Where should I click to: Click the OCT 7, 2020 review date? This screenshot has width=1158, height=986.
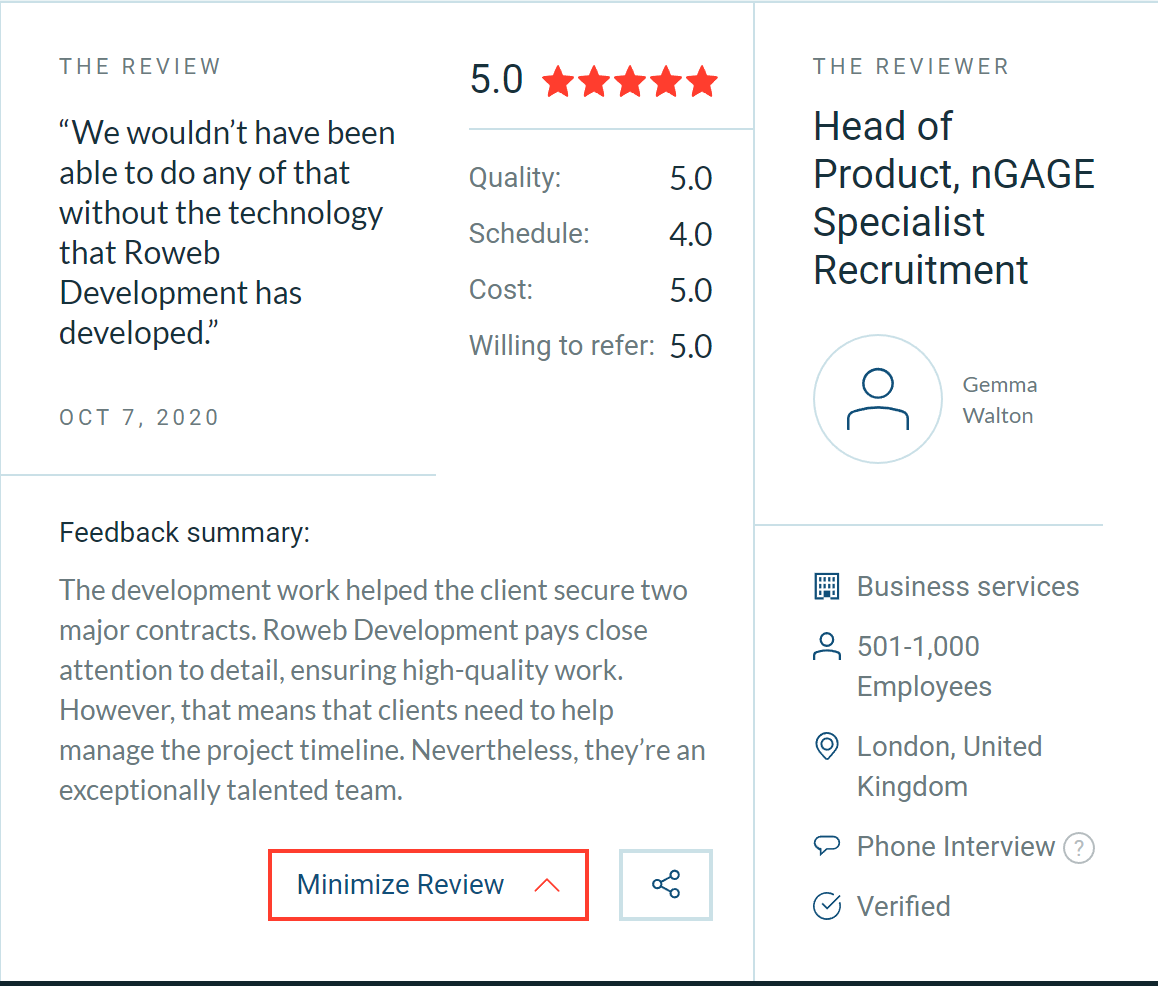point(139,417)
